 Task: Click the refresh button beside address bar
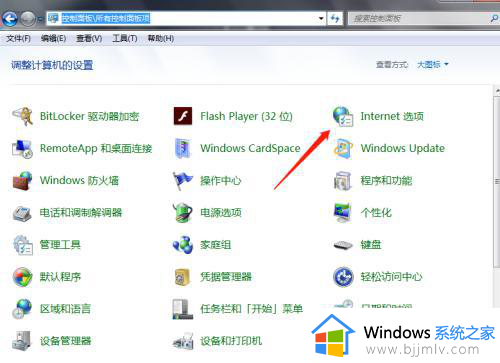point(335,18)
